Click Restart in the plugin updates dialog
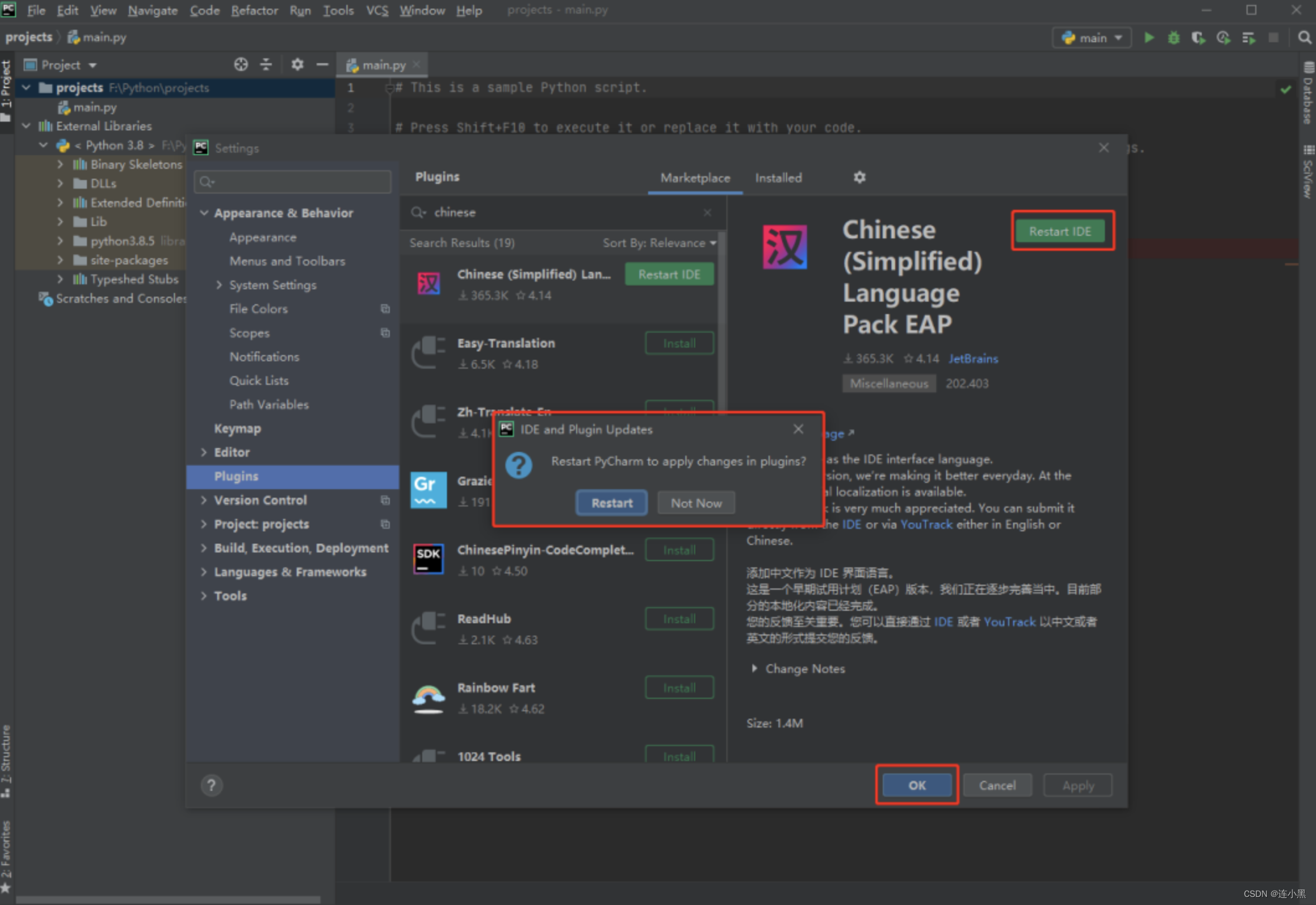This screenshot has width=1316, height=905. pyautogui.click(x=611, y=503)
